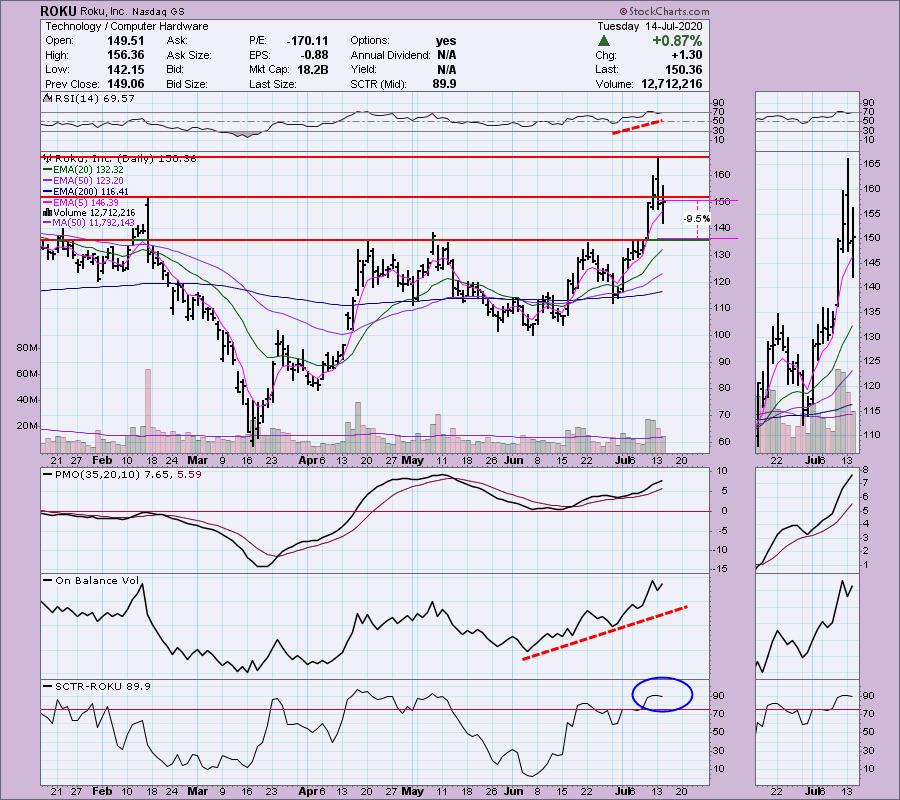Click the Options value 'yes'
This screenshot has width=900, height=800.
pos(446,41)
